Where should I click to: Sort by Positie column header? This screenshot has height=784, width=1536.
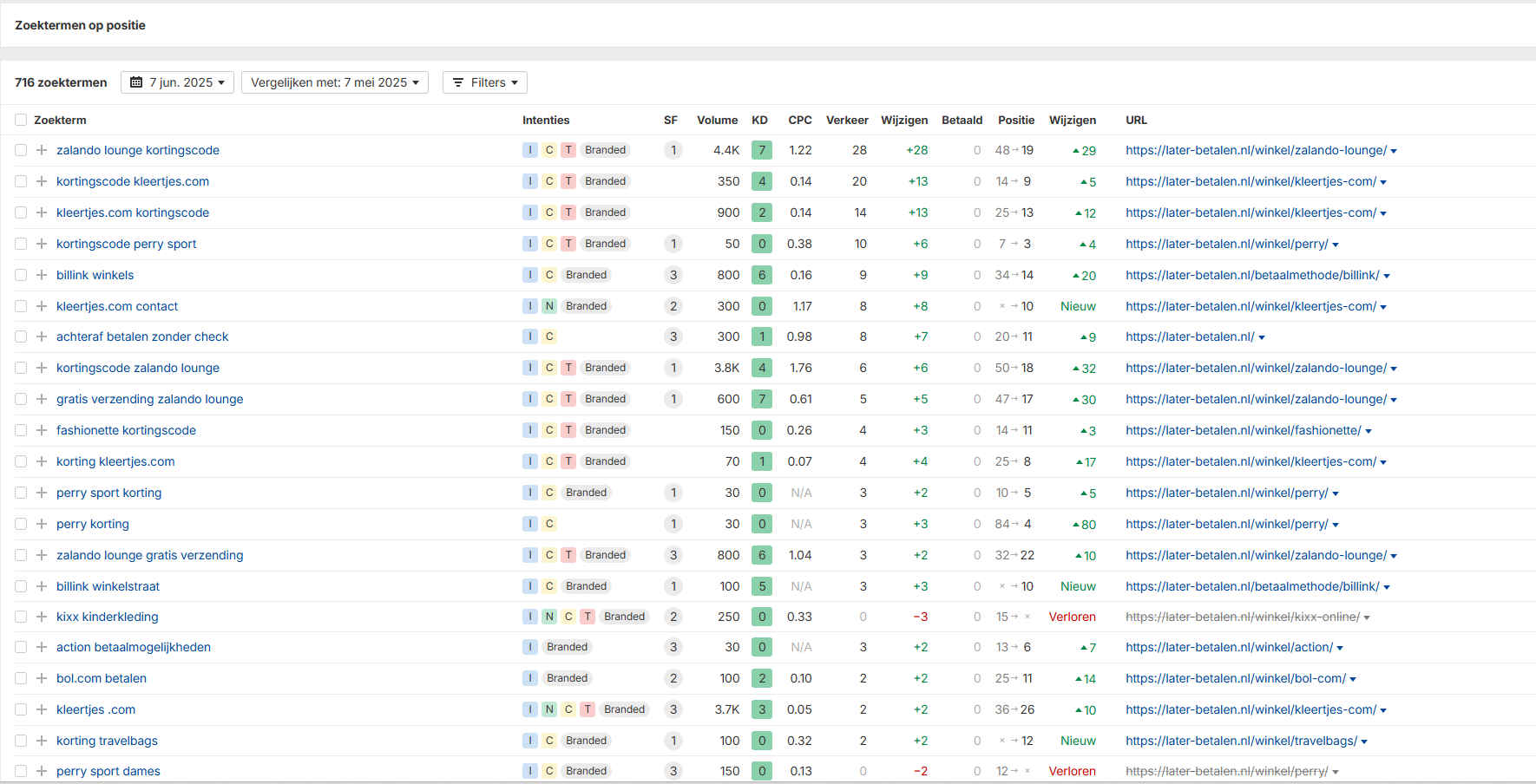(x=1016, y=121)
